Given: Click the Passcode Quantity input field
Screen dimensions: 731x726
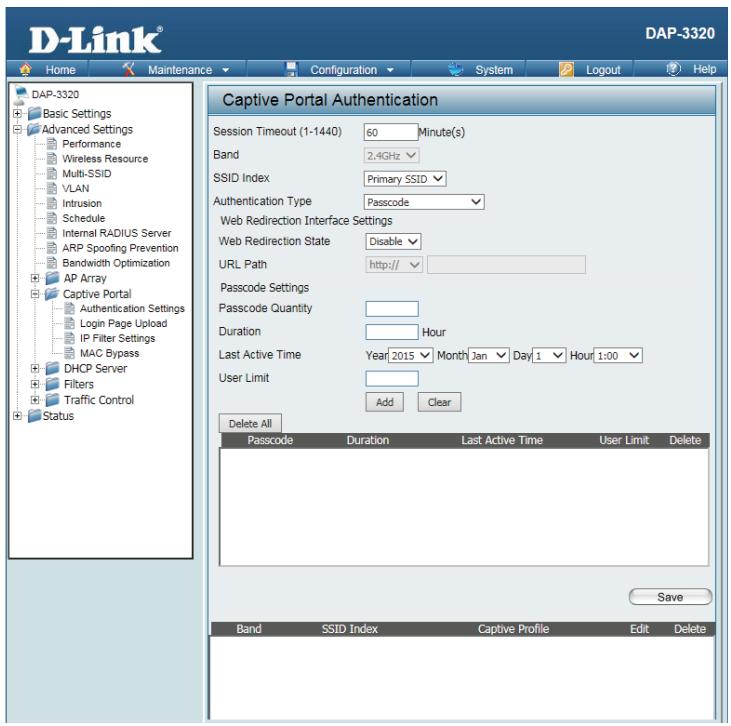Looking at the screenshot, I should coord(392,309).
